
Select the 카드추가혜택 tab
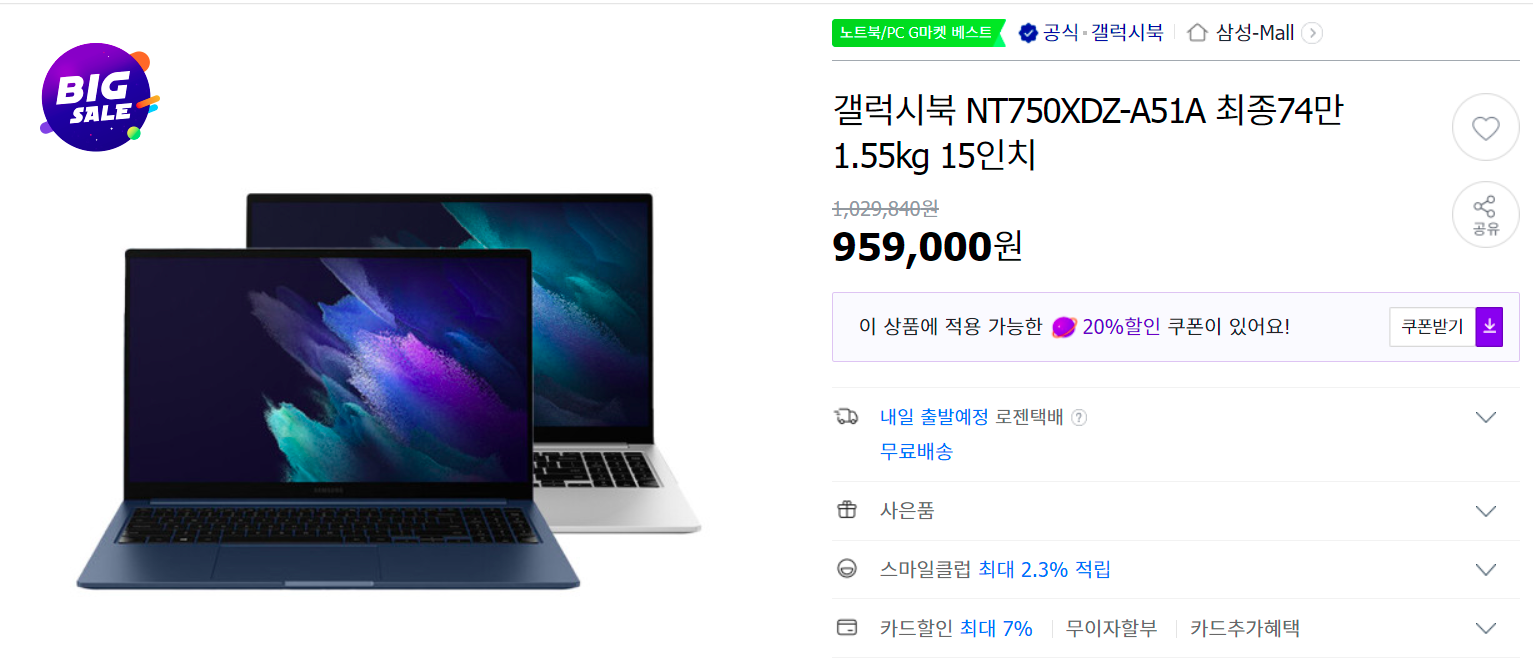(1244, 629)
